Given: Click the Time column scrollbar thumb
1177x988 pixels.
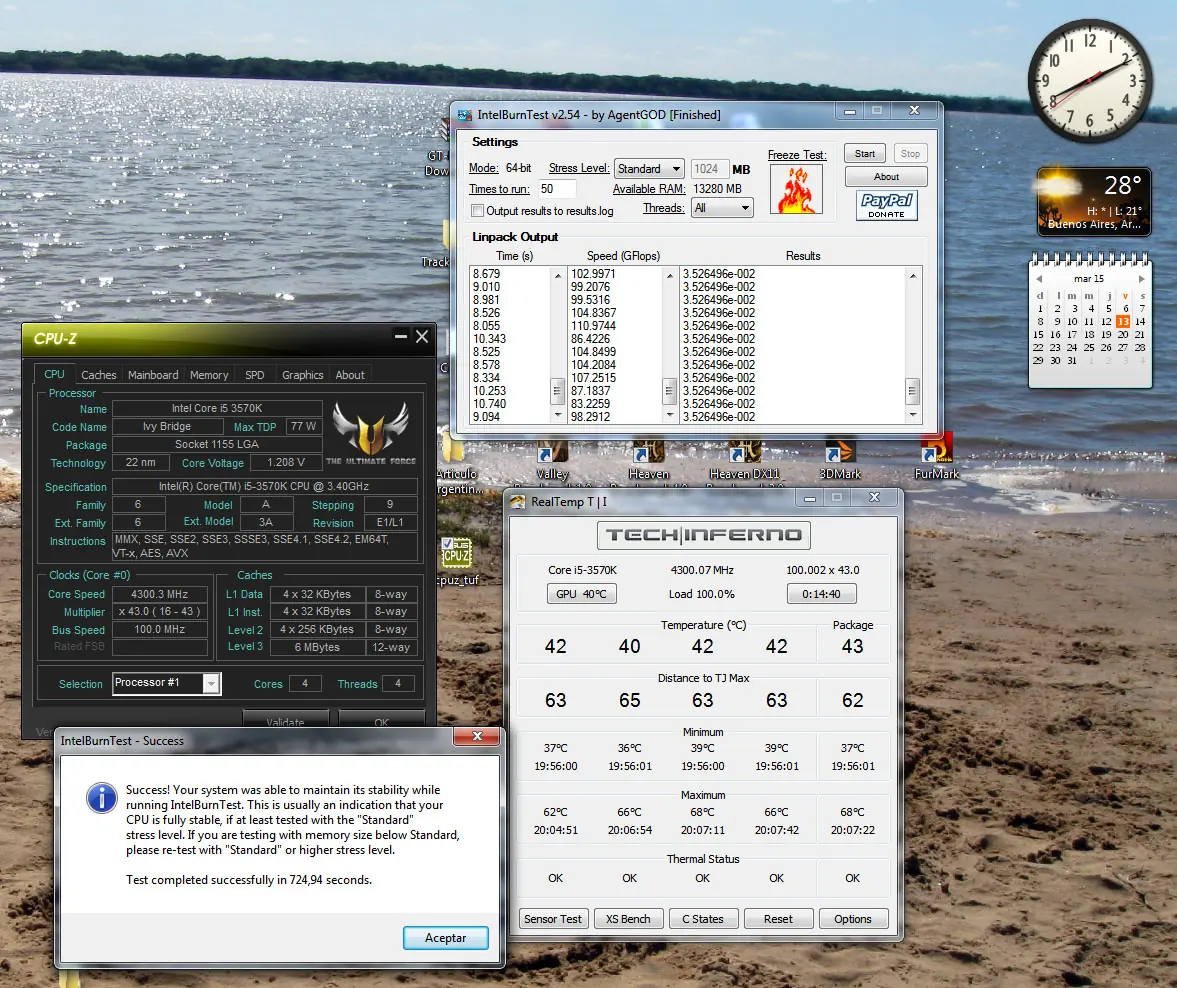Looking at the screenshot, I should click(x=557, y=390).
